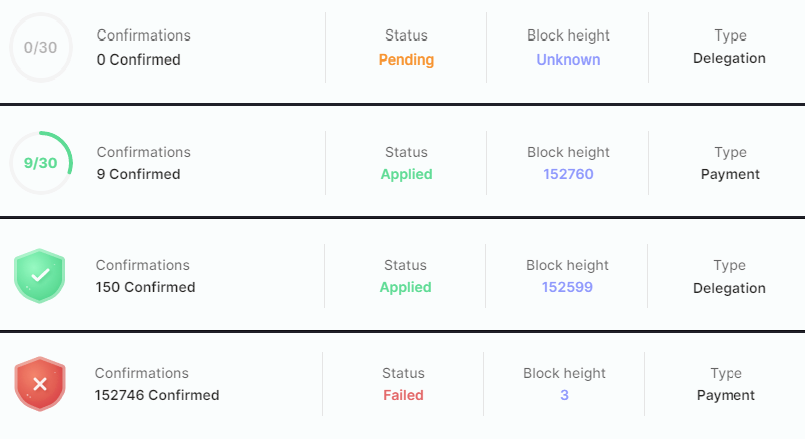
Task: Click the red failed shield icon
Action: coord(39,384)
